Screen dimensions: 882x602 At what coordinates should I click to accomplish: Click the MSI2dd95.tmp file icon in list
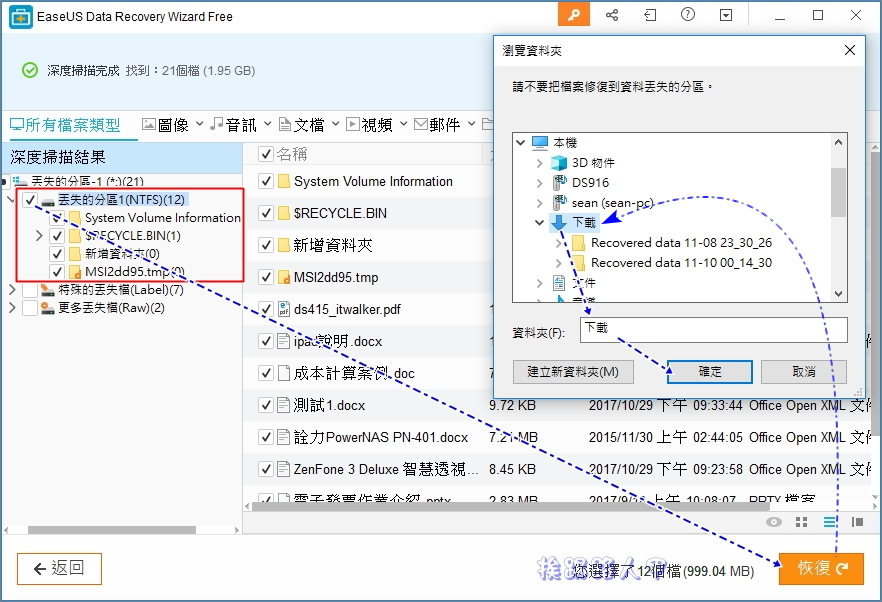click(x=284, y=277)
